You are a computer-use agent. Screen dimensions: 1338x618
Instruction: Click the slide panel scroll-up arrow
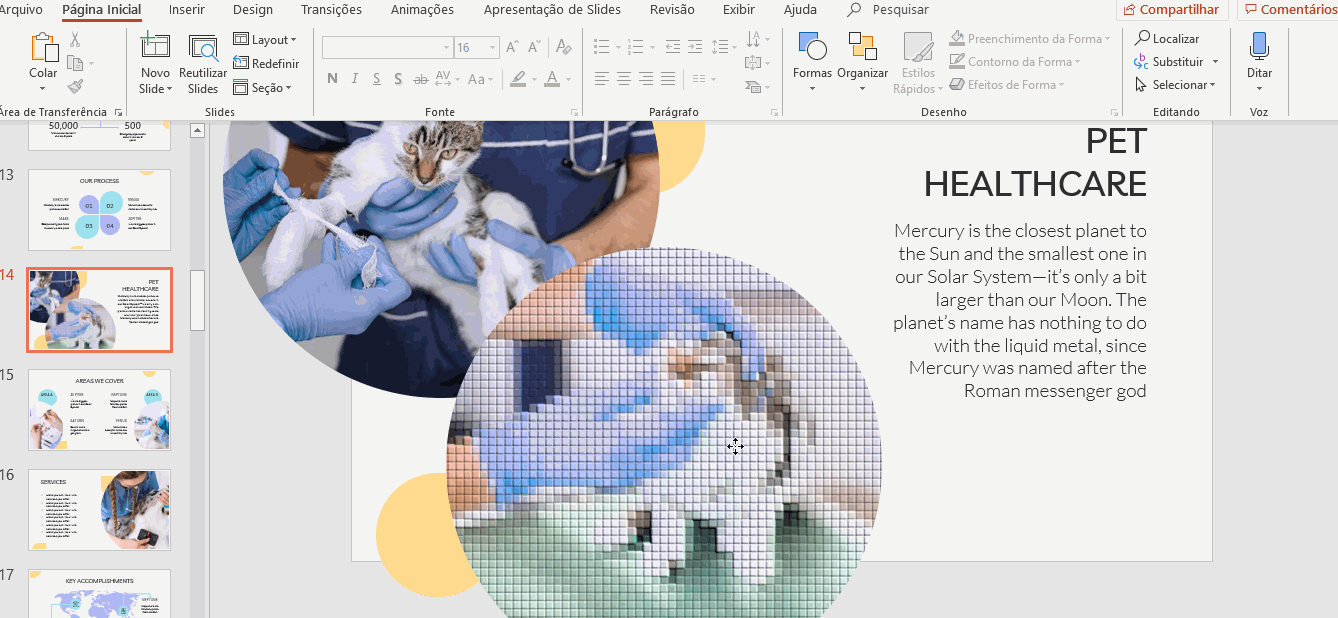tap(197, 130)
